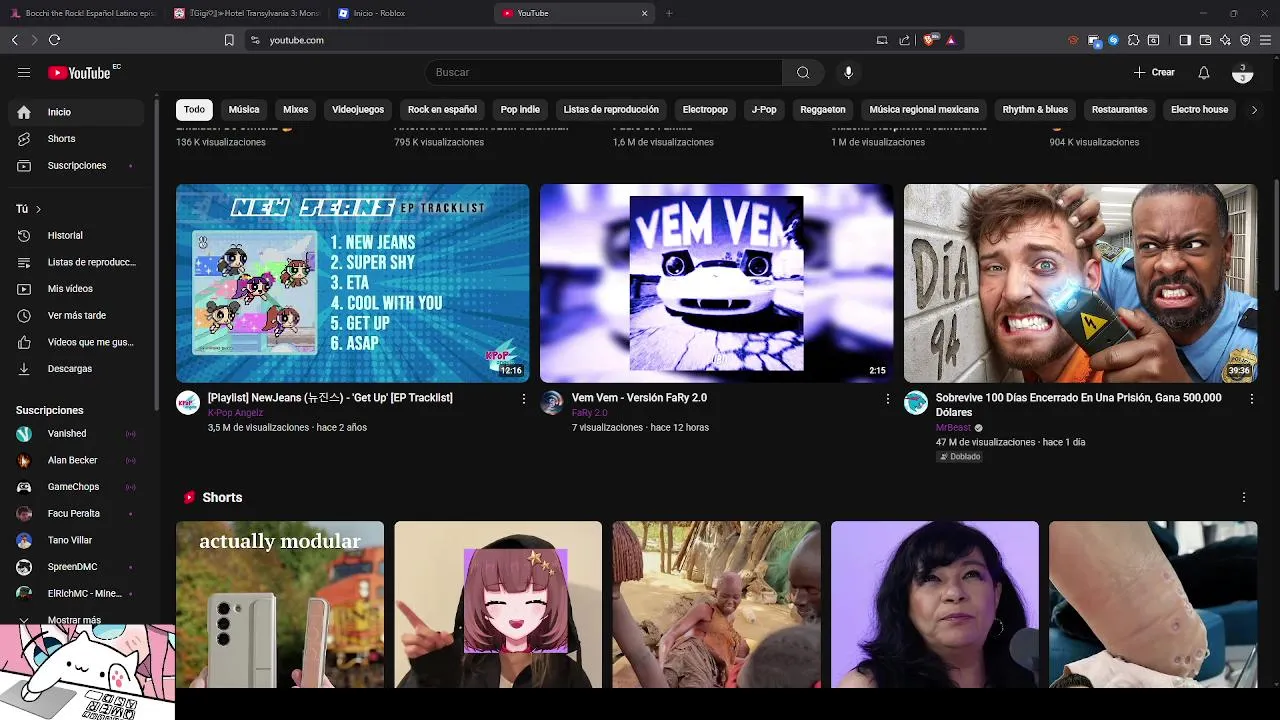
Task: Expand Mostrar más subscriptions
Action: (76, 620)
